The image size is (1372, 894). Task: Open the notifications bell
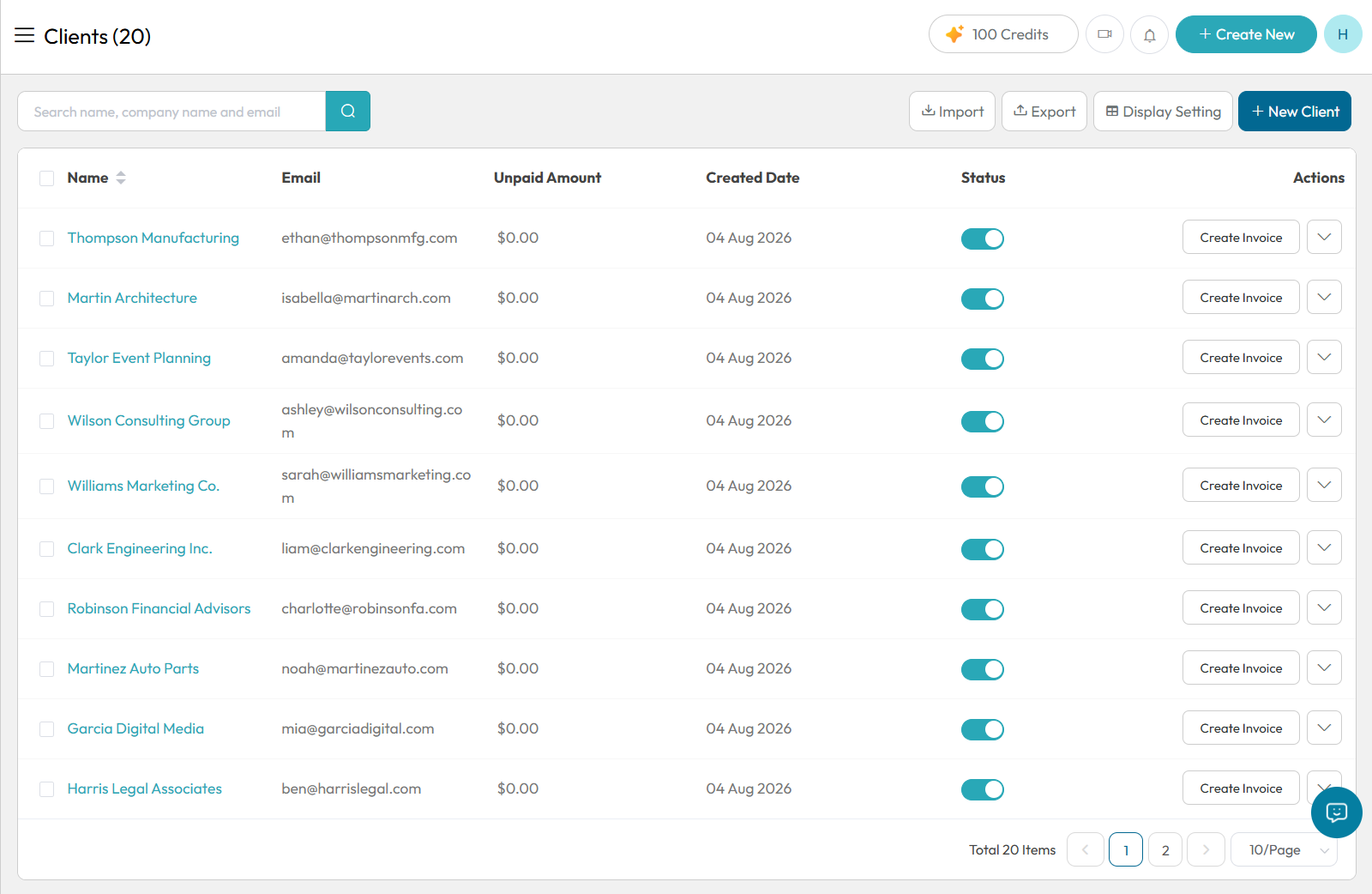(1149, 35)
